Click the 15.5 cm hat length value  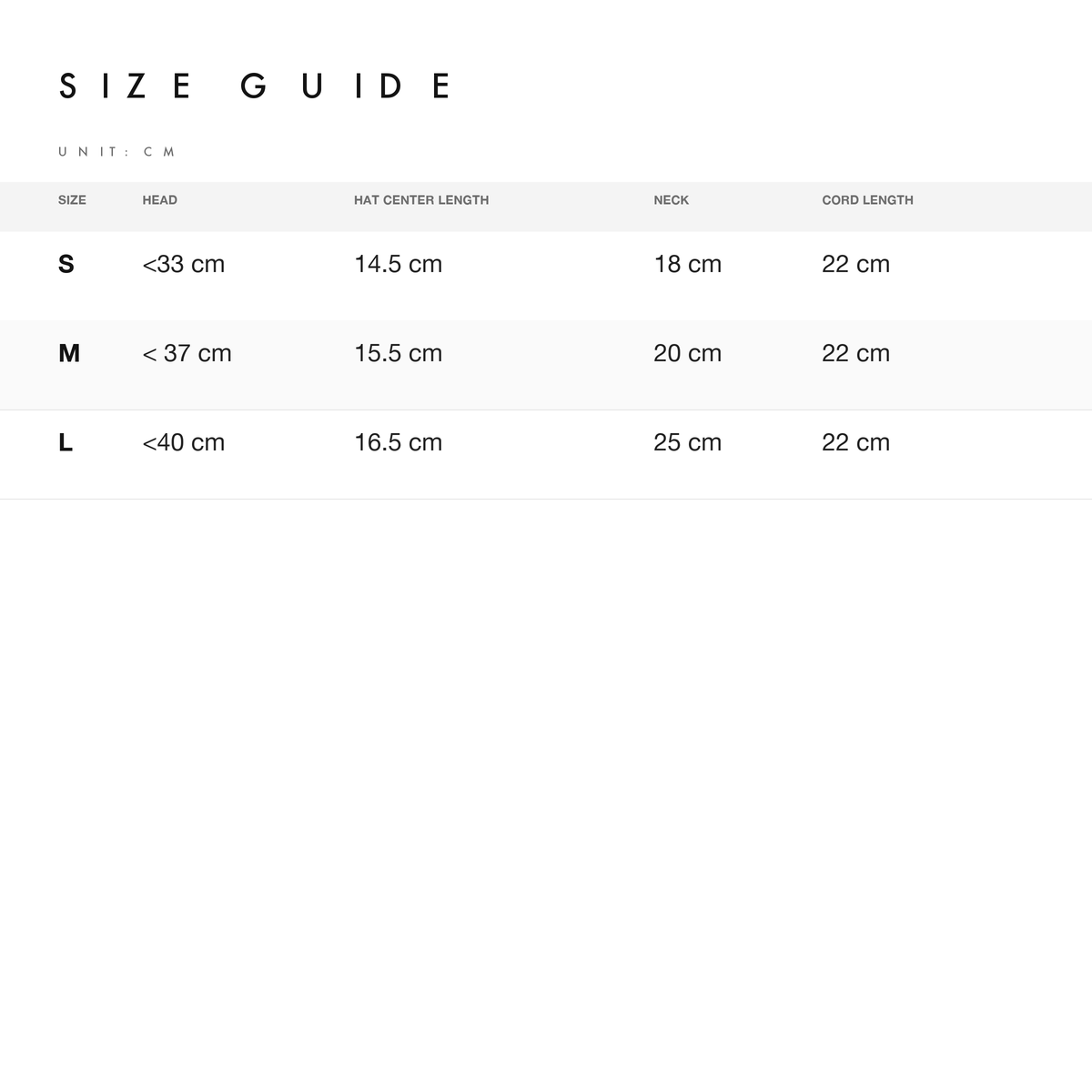click(399, 353)
